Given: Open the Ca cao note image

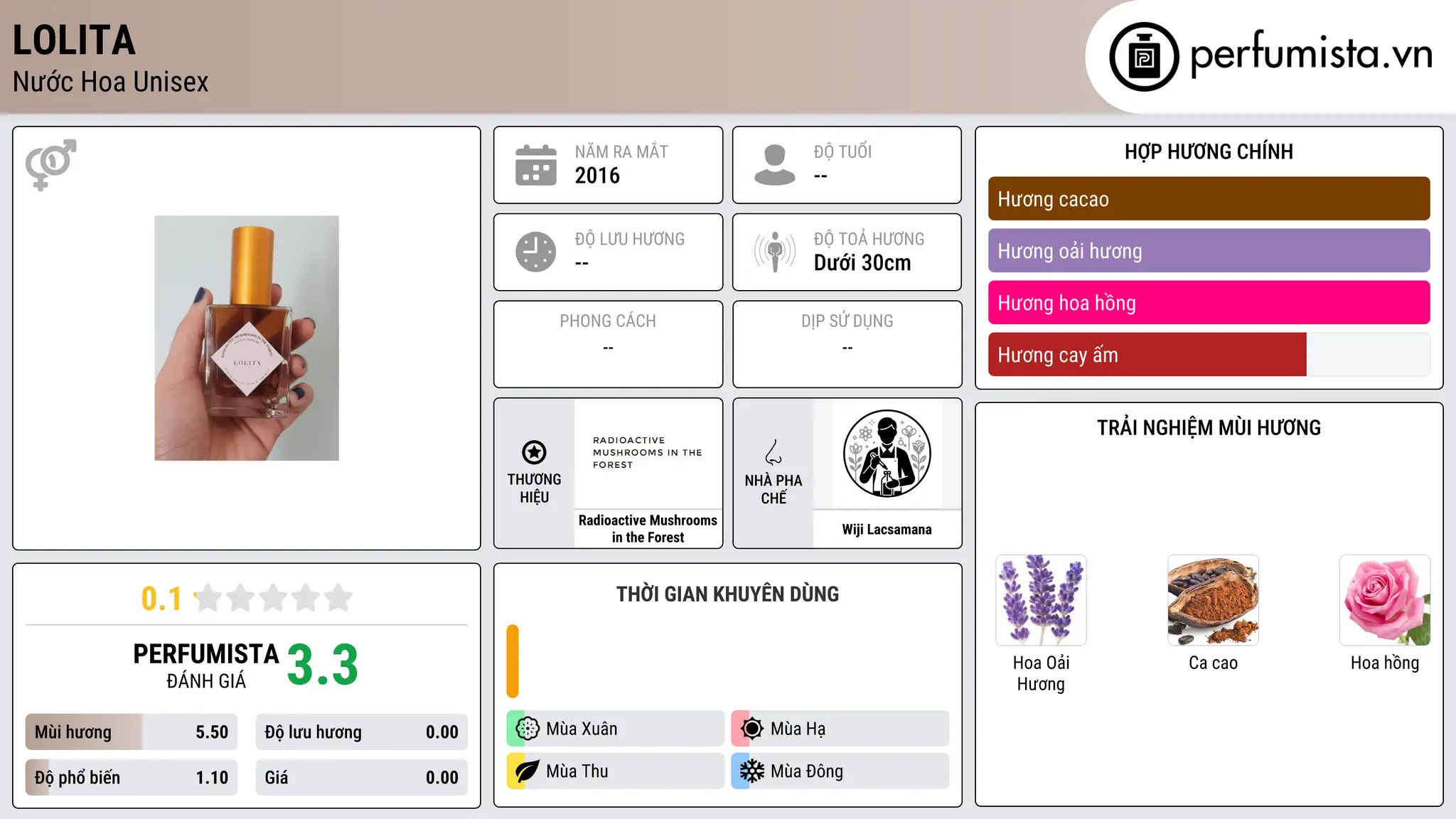Looking at the screenshot, I should [x=1213, y=600].
